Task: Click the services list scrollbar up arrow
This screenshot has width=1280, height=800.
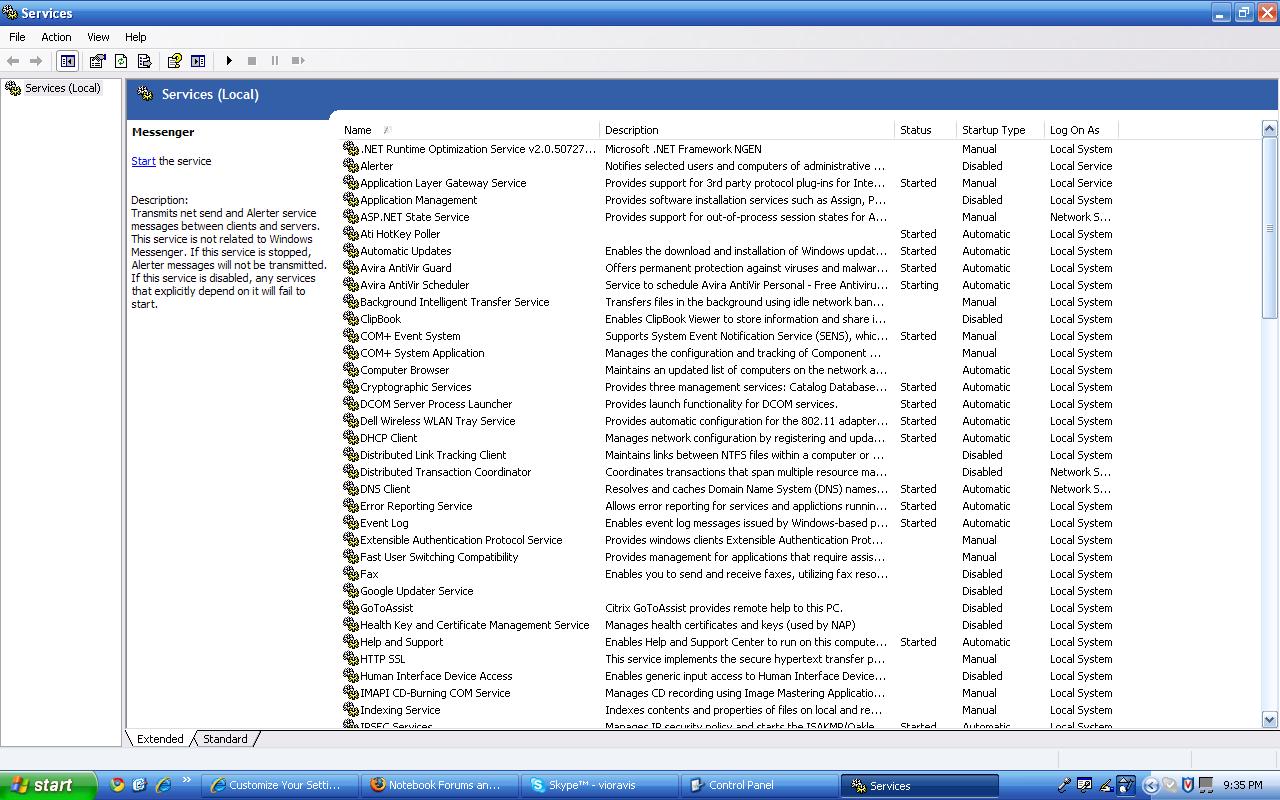Action: (x=1270, y=128)
